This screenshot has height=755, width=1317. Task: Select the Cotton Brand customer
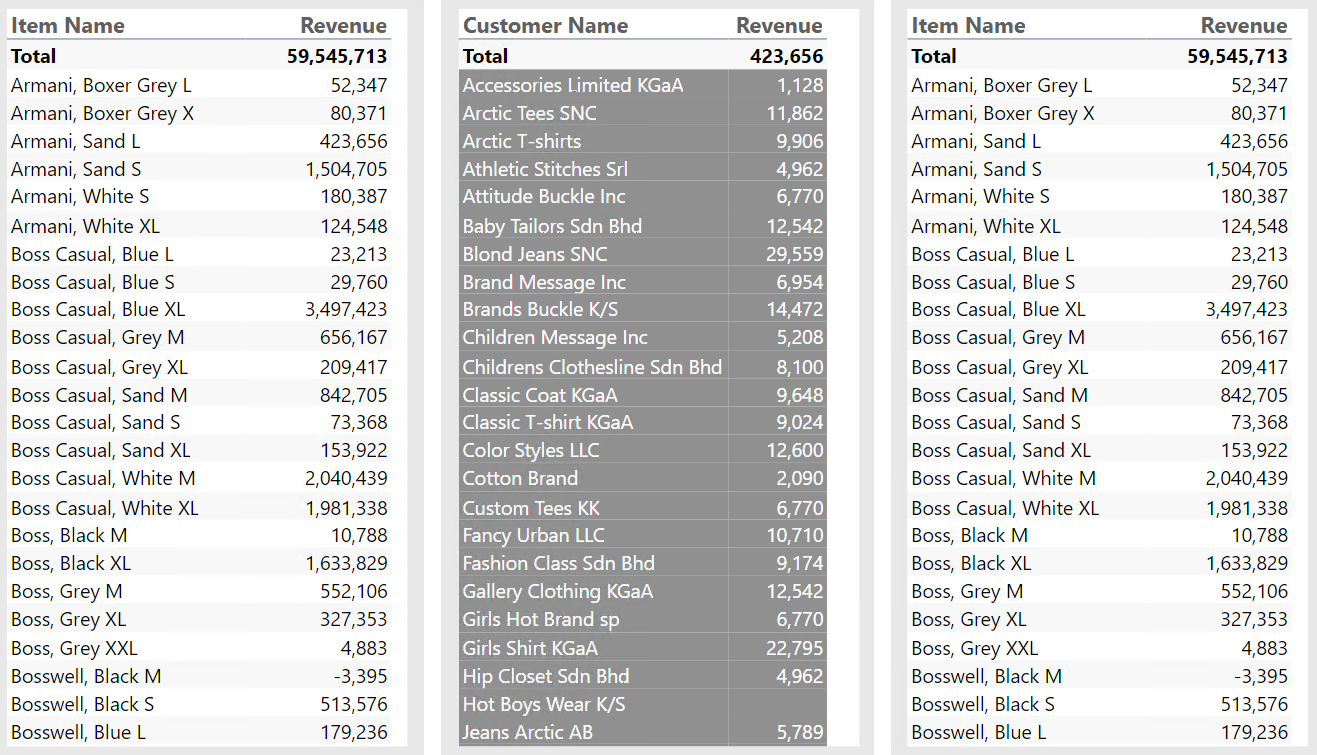point(520,478)
